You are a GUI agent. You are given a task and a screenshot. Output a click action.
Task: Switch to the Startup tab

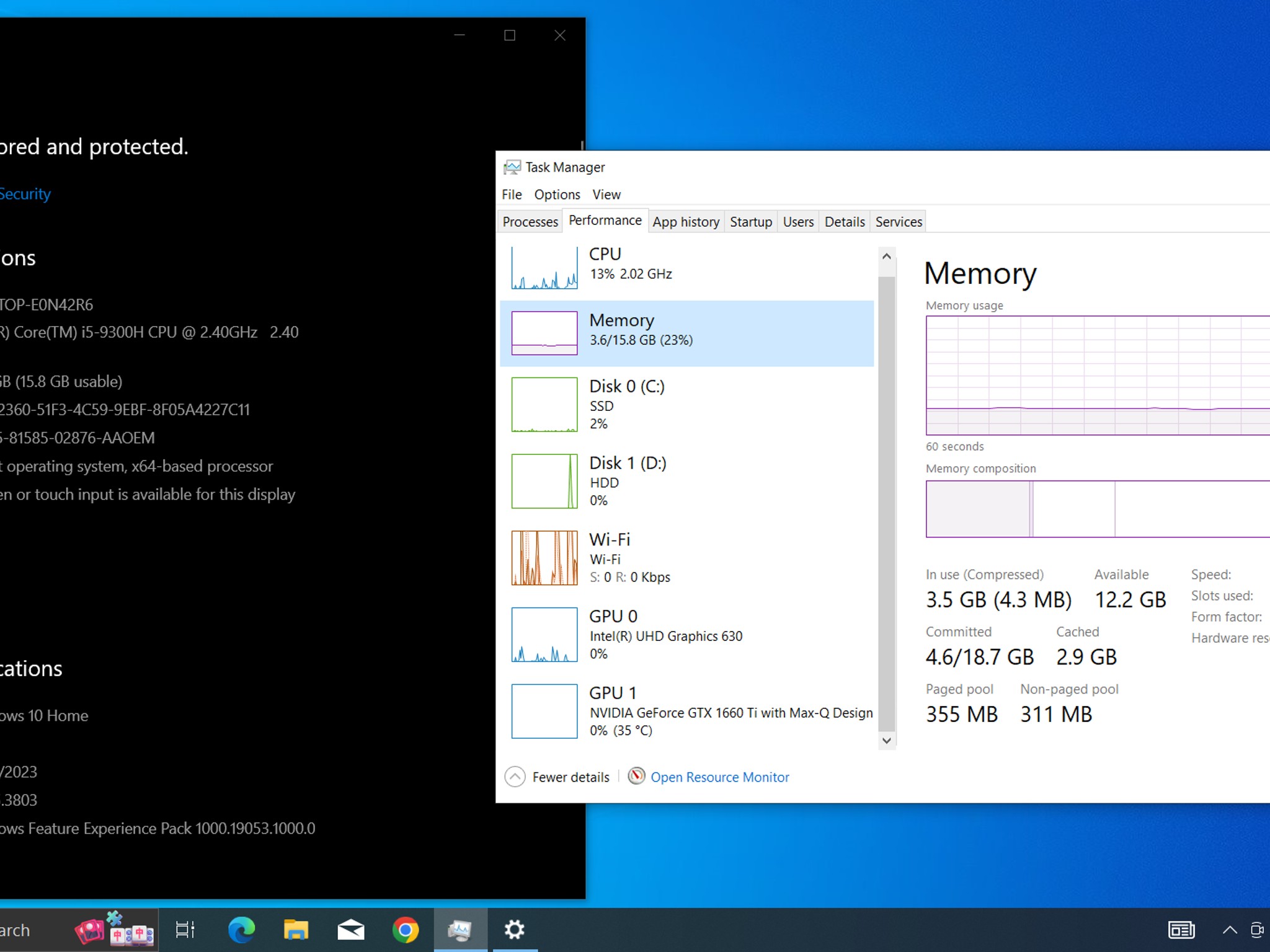click(750, 222)
